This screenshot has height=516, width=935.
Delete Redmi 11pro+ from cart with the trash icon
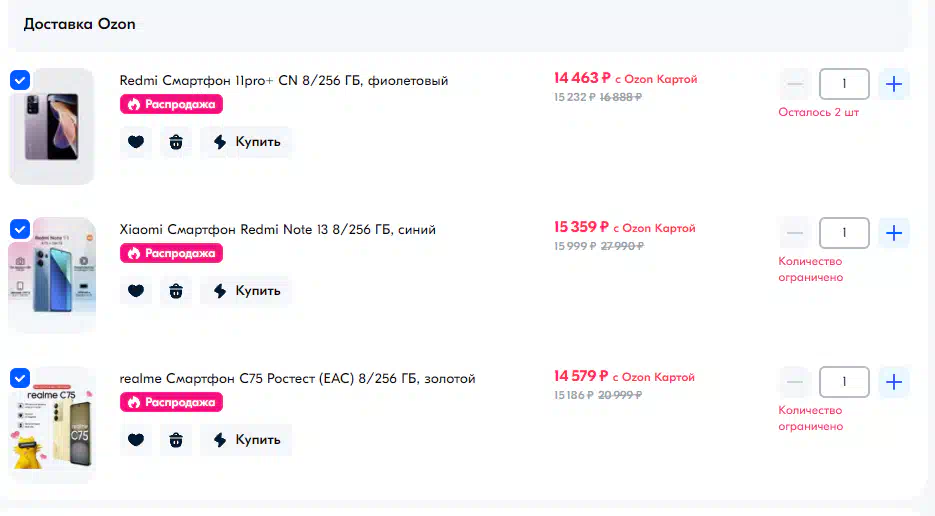176,142
